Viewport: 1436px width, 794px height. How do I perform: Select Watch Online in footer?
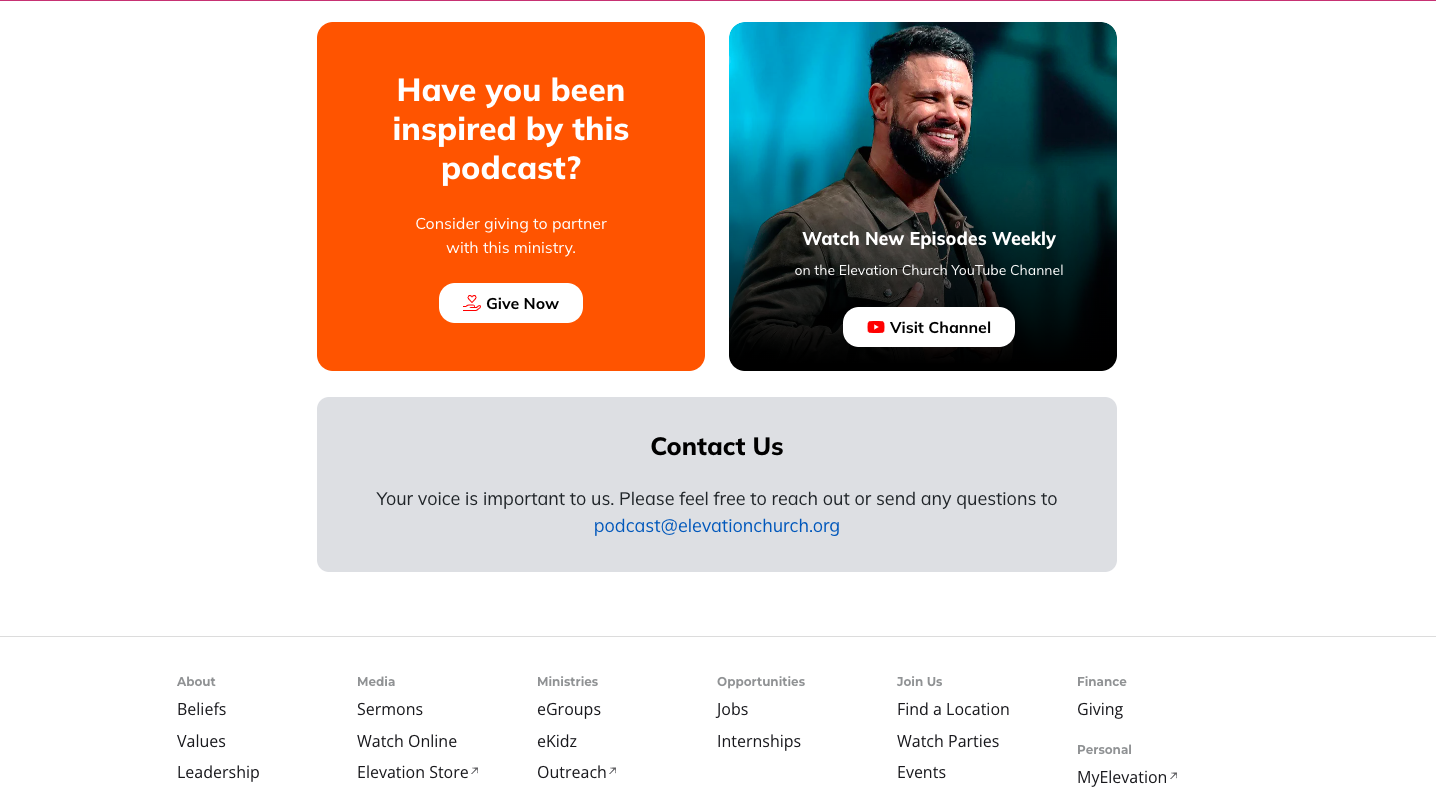tap(407, 741)
